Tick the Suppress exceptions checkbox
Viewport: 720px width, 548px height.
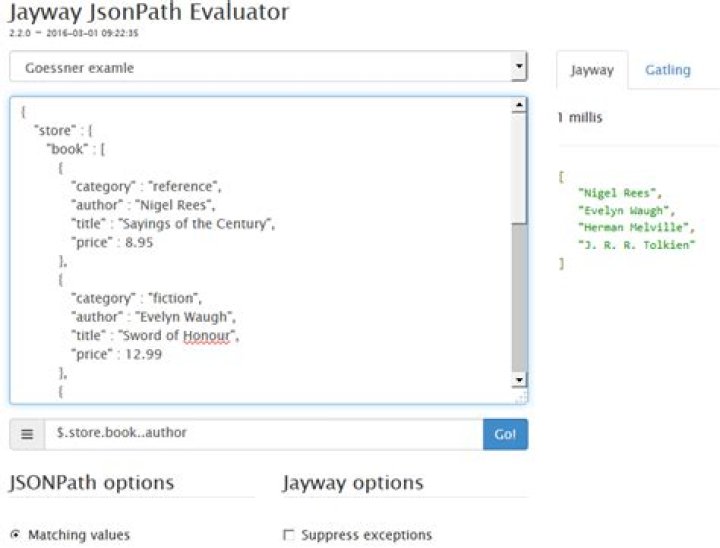[288, 535]
